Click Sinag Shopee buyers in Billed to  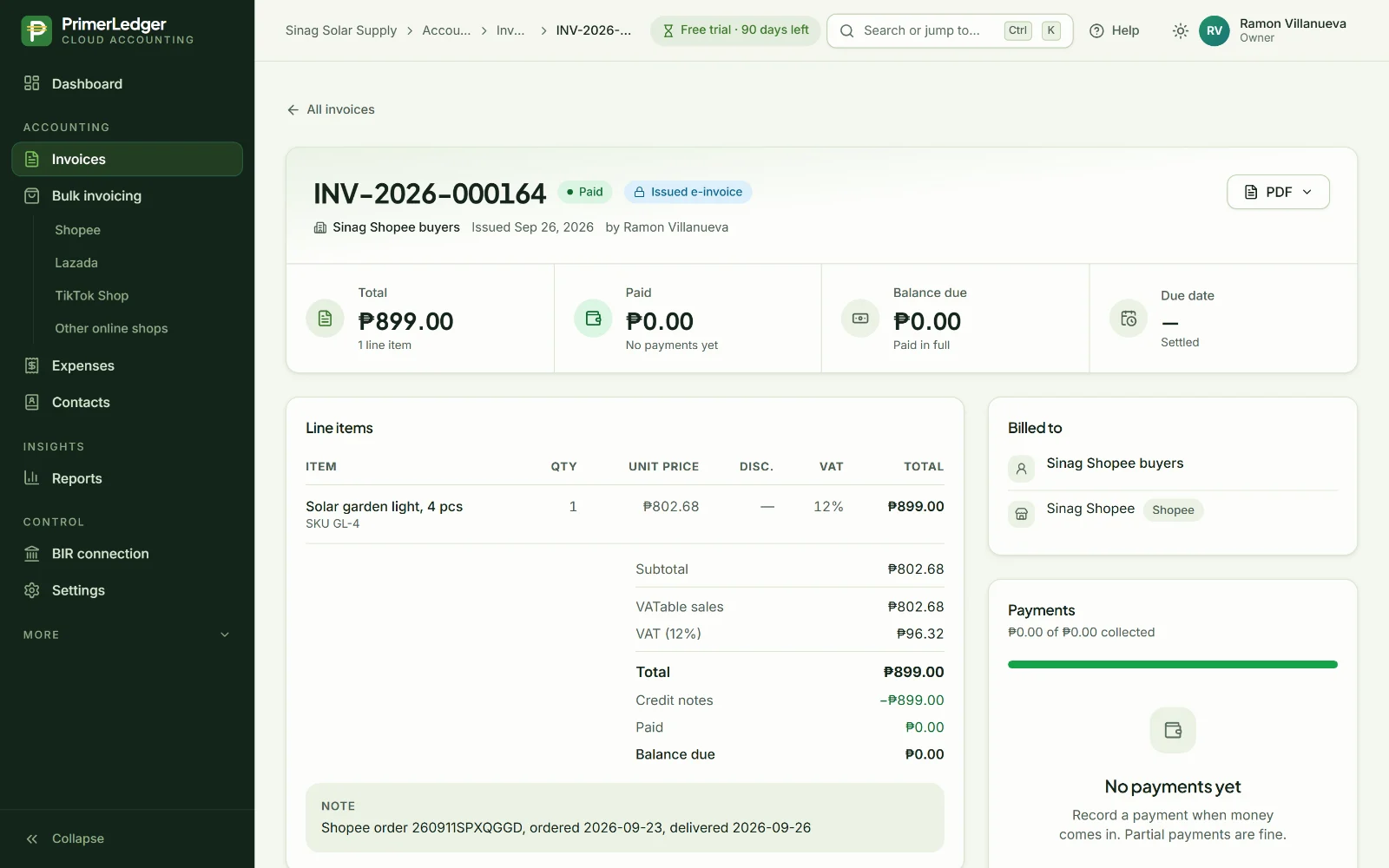[1115, 464]
